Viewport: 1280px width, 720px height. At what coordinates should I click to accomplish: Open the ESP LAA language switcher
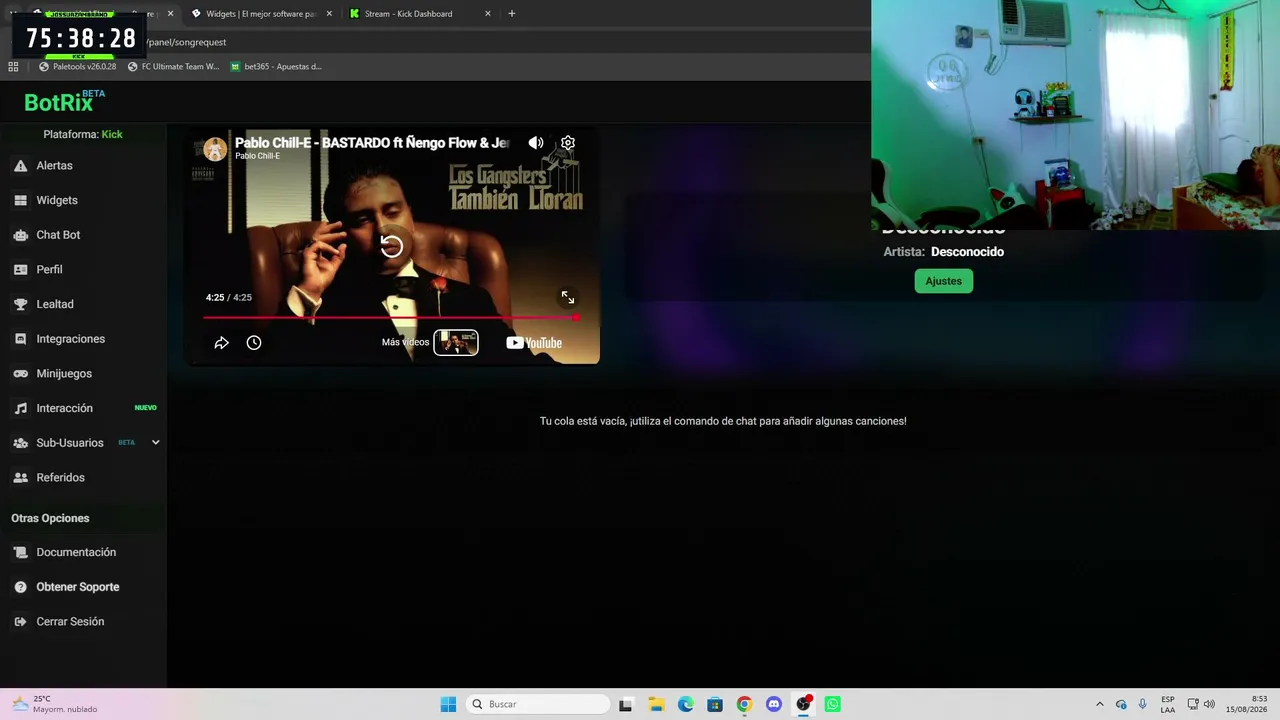coord(1168,704)
